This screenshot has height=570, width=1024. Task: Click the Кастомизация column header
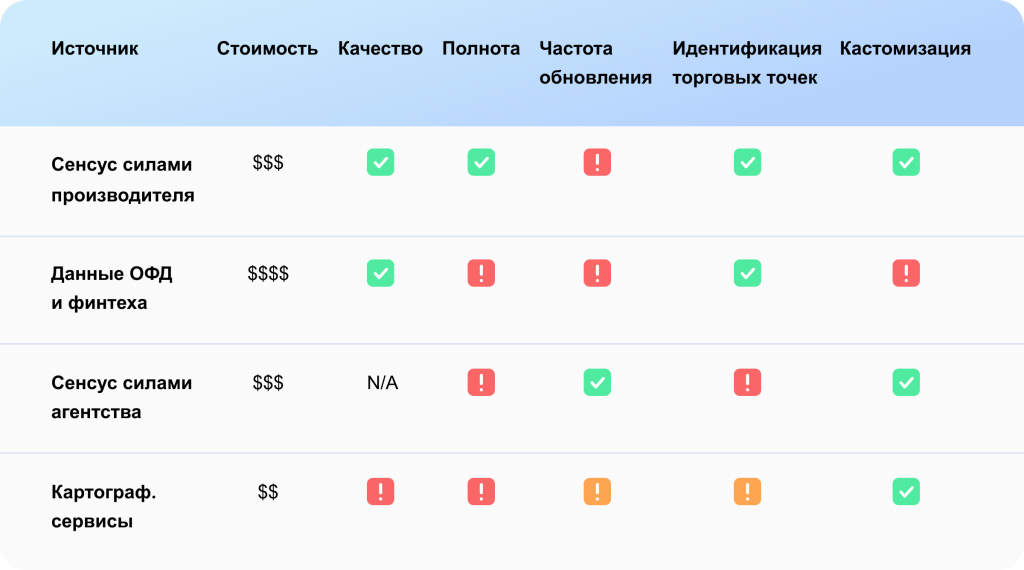905,48
